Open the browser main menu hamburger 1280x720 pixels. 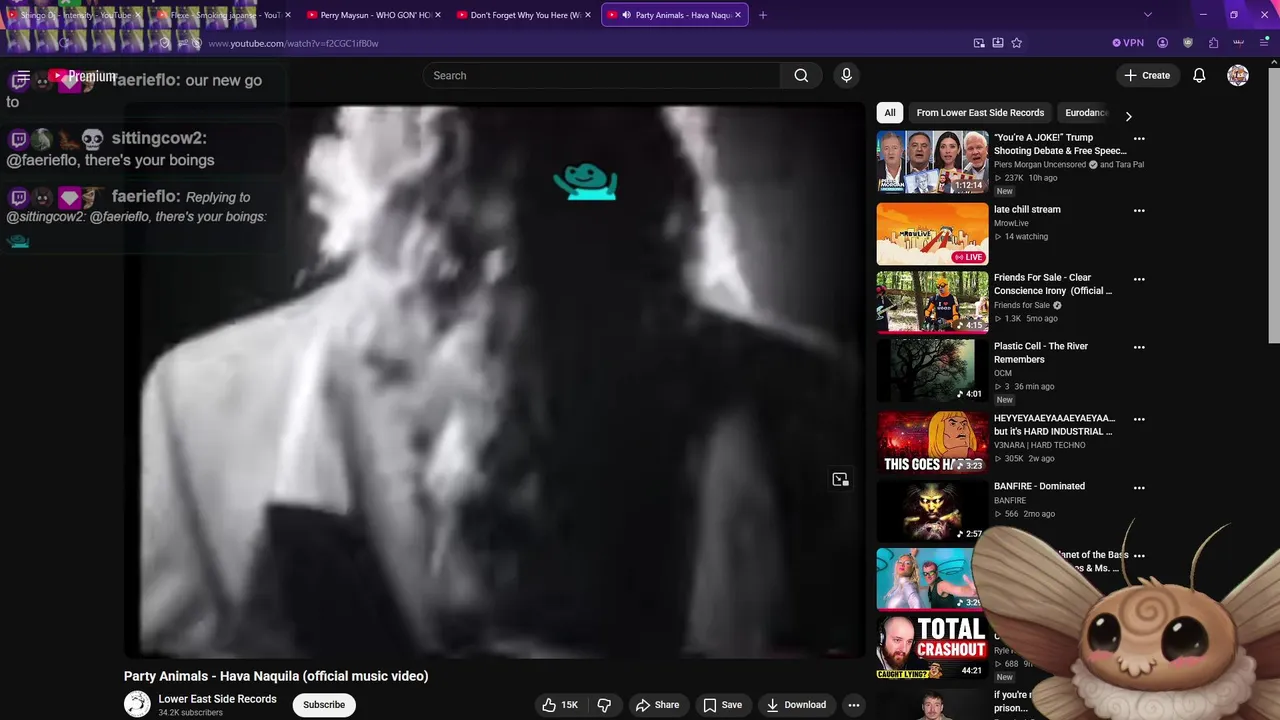pyautogui.click(x=1264, y=43)
